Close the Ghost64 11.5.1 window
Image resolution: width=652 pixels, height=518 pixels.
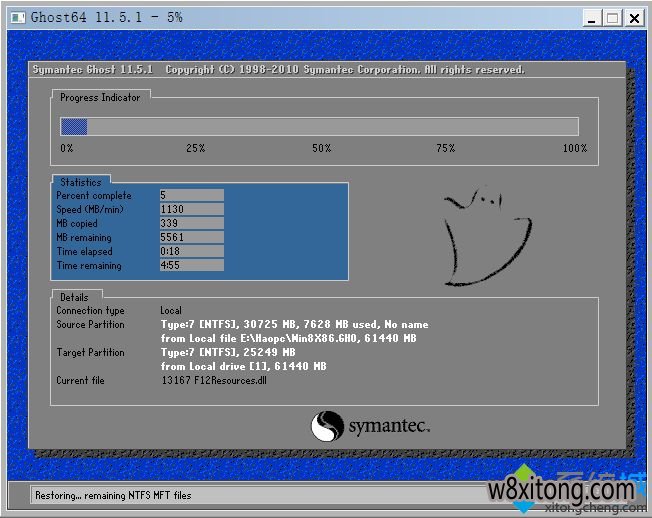coord(634,17)
